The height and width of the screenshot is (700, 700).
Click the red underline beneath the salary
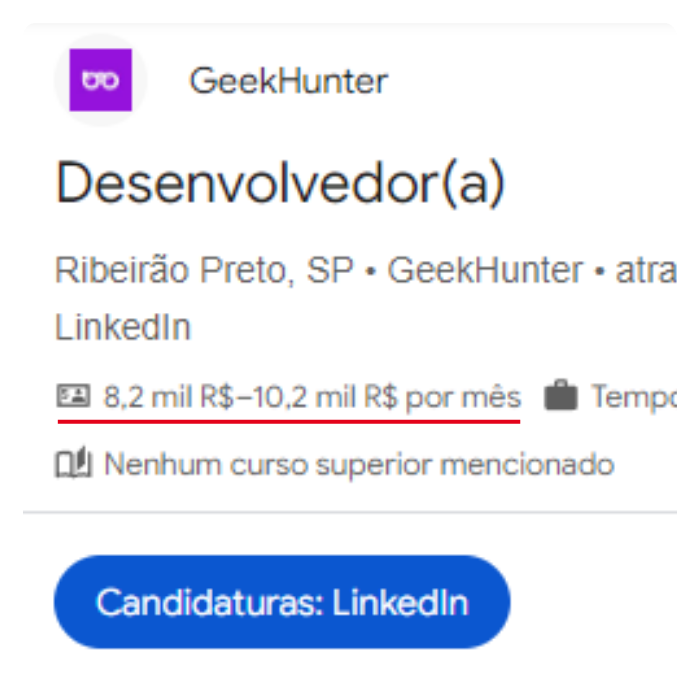click(289, 421)
